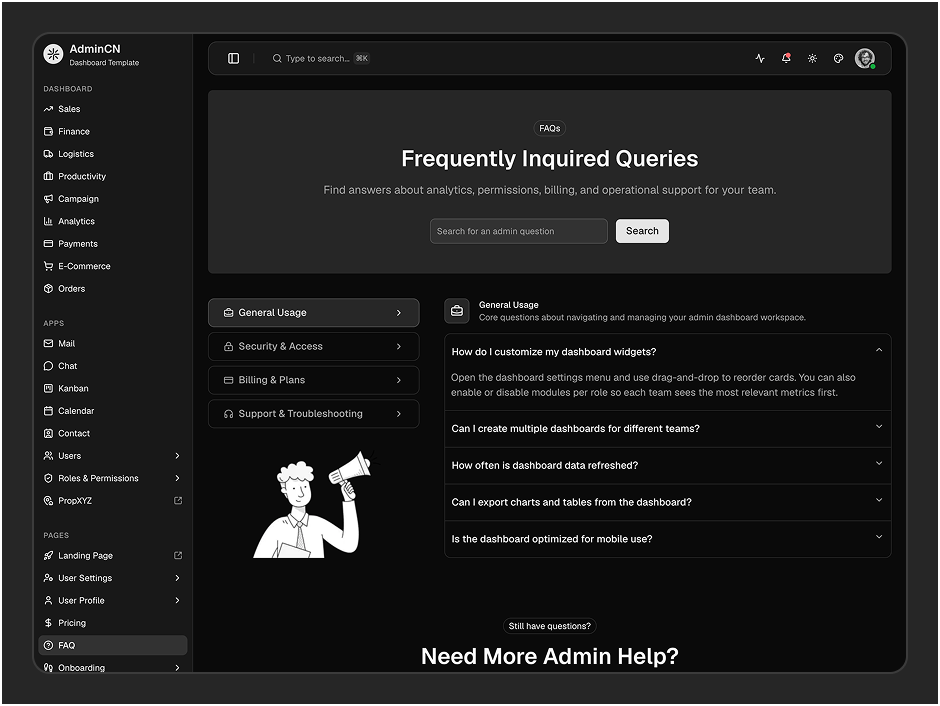Select Support & Troubleshooting category
This screenshot has width=940, height=706.
[314, 414]
